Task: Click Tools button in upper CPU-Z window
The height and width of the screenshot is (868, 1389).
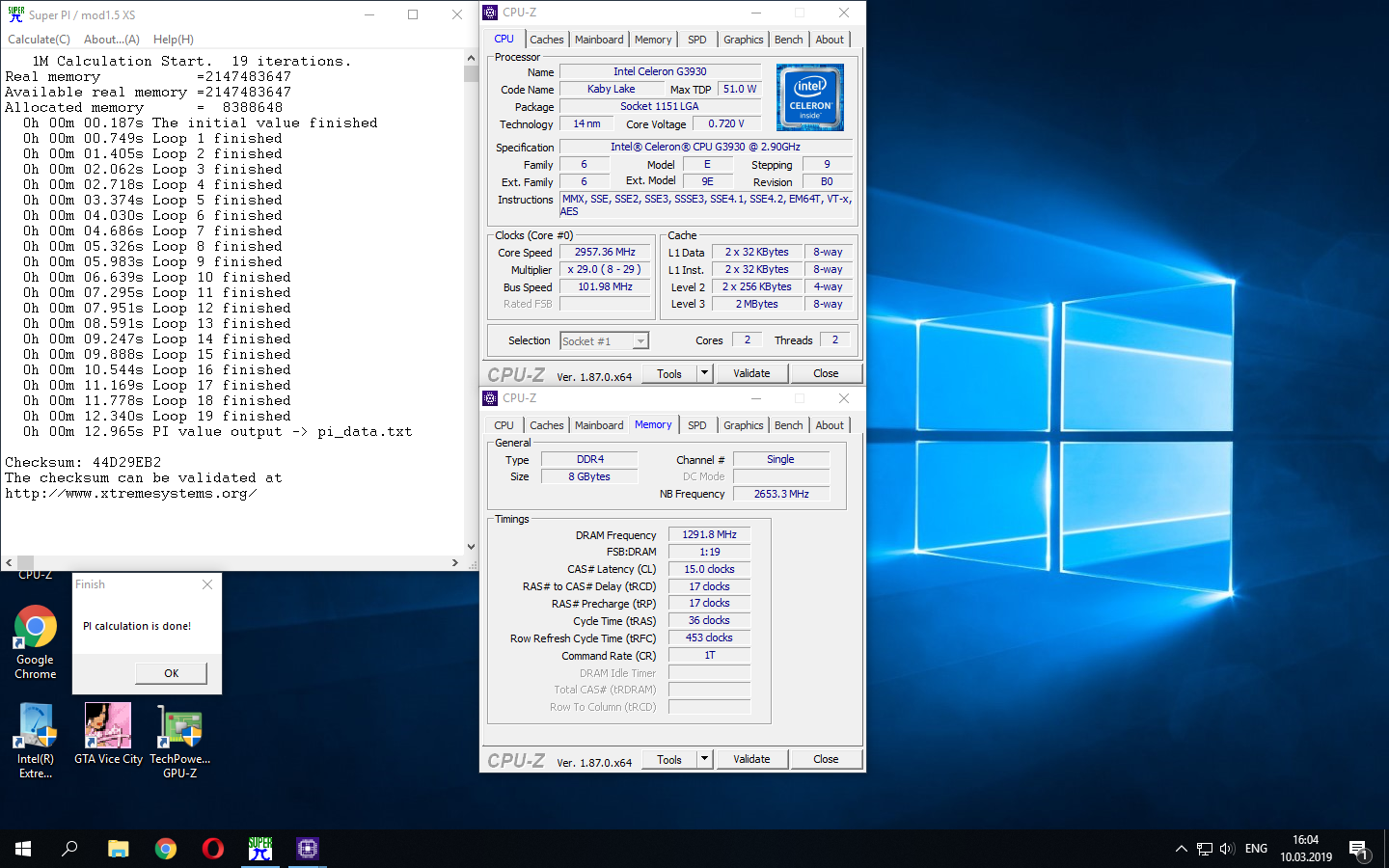Action: tap(669, 373)
